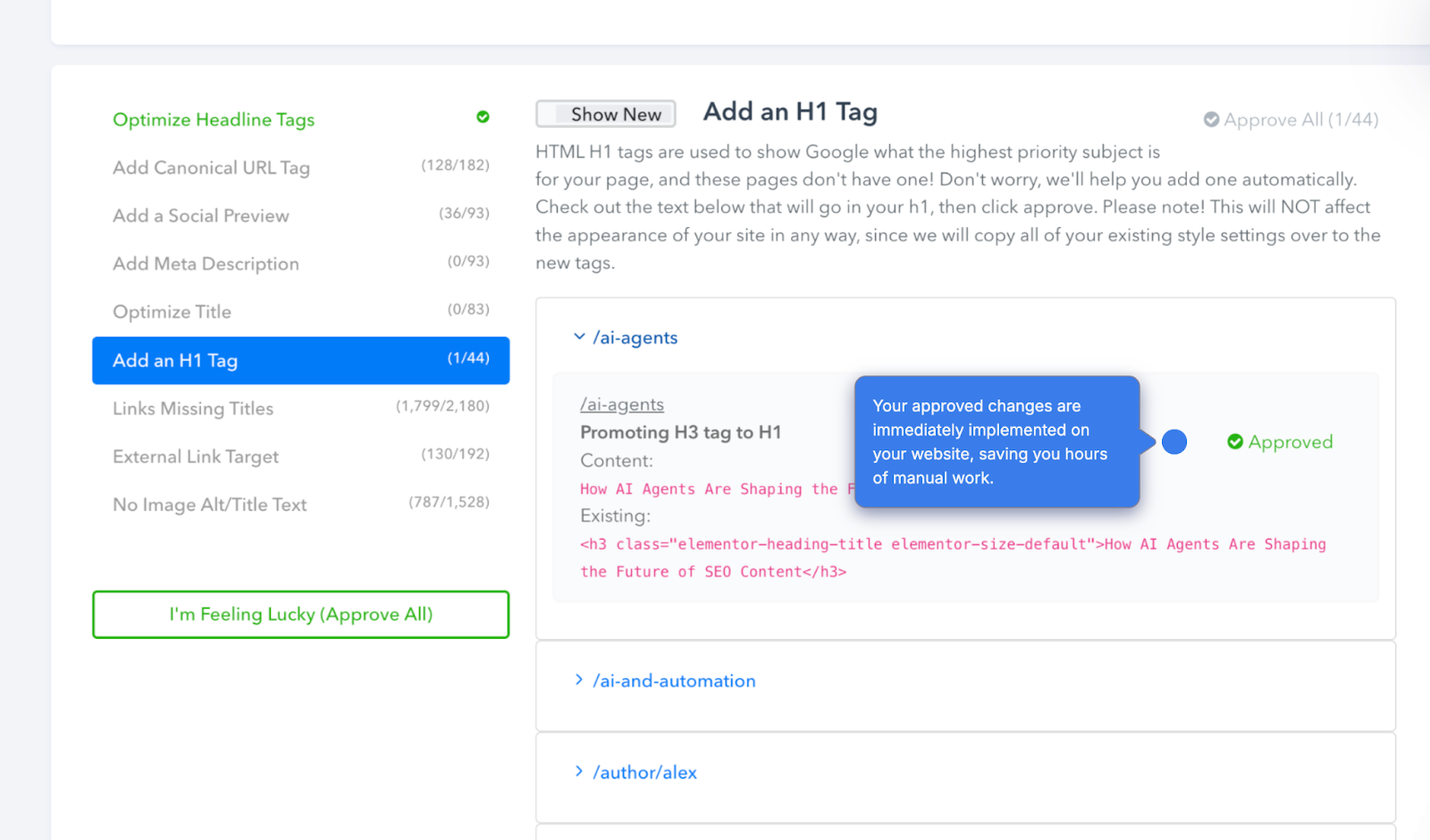
Task: Expand the /author/alex section
Action: coord(579,771)
